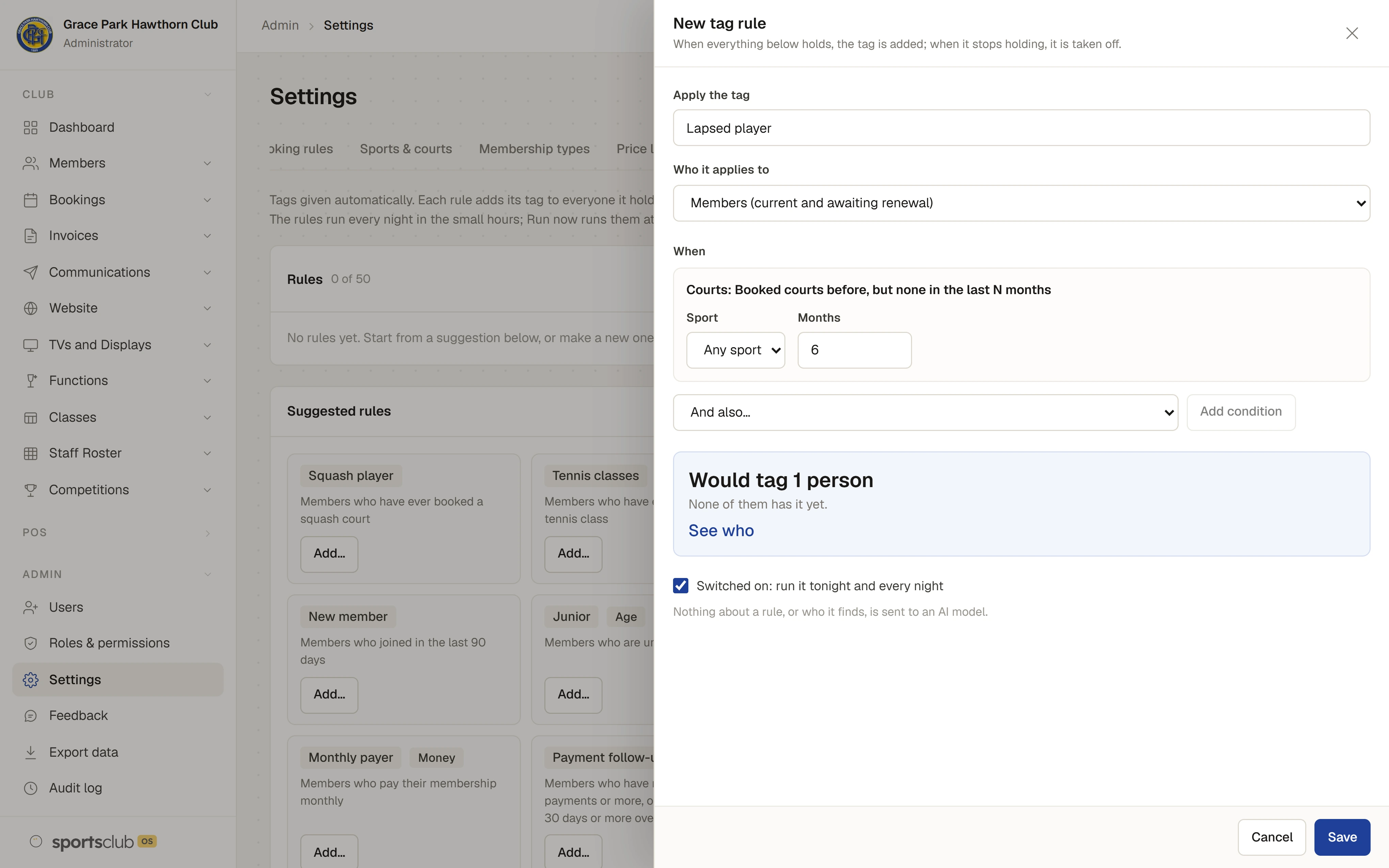Go to Admin in the breadcrumb
Viewport: 1389px width, 868px height.
point(280,25)
